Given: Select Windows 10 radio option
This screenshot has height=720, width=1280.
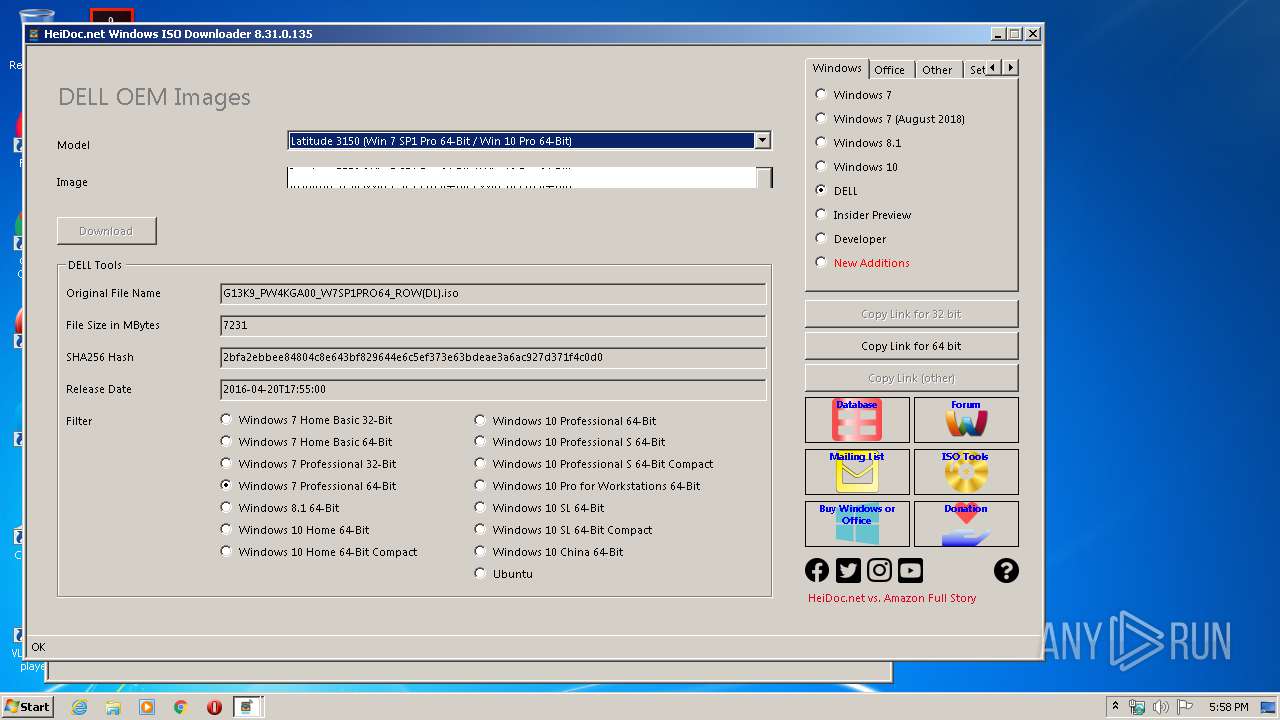Looking at the screenshot, I should coord(821,166).
